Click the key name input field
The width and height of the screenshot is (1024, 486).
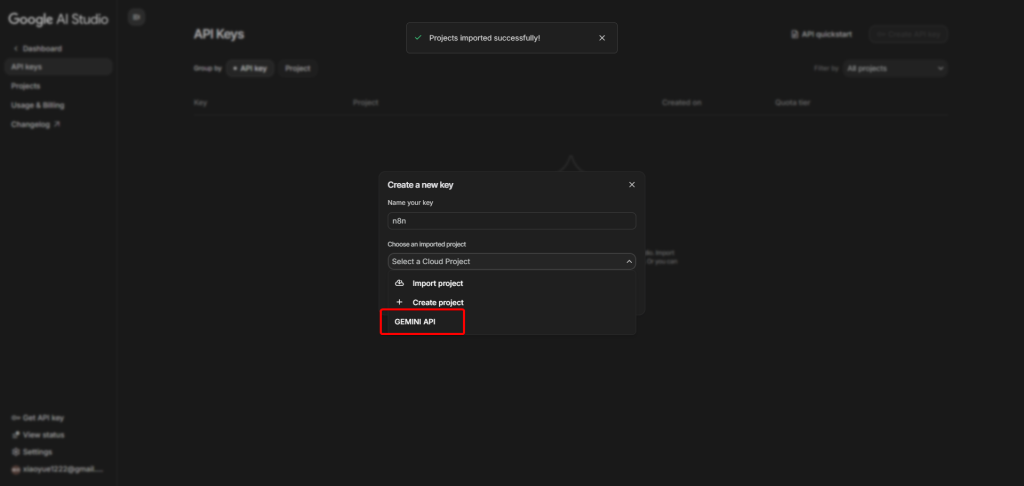[x=511, y=221]
